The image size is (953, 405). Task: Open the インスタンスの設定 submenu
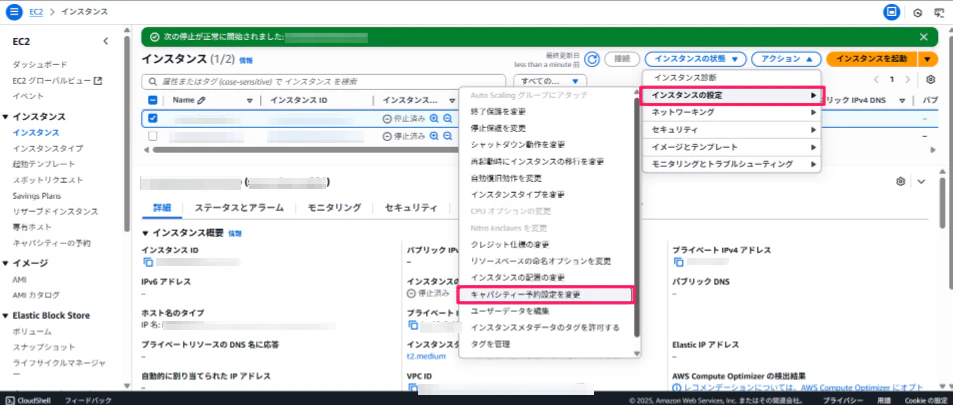click(732, 95)
